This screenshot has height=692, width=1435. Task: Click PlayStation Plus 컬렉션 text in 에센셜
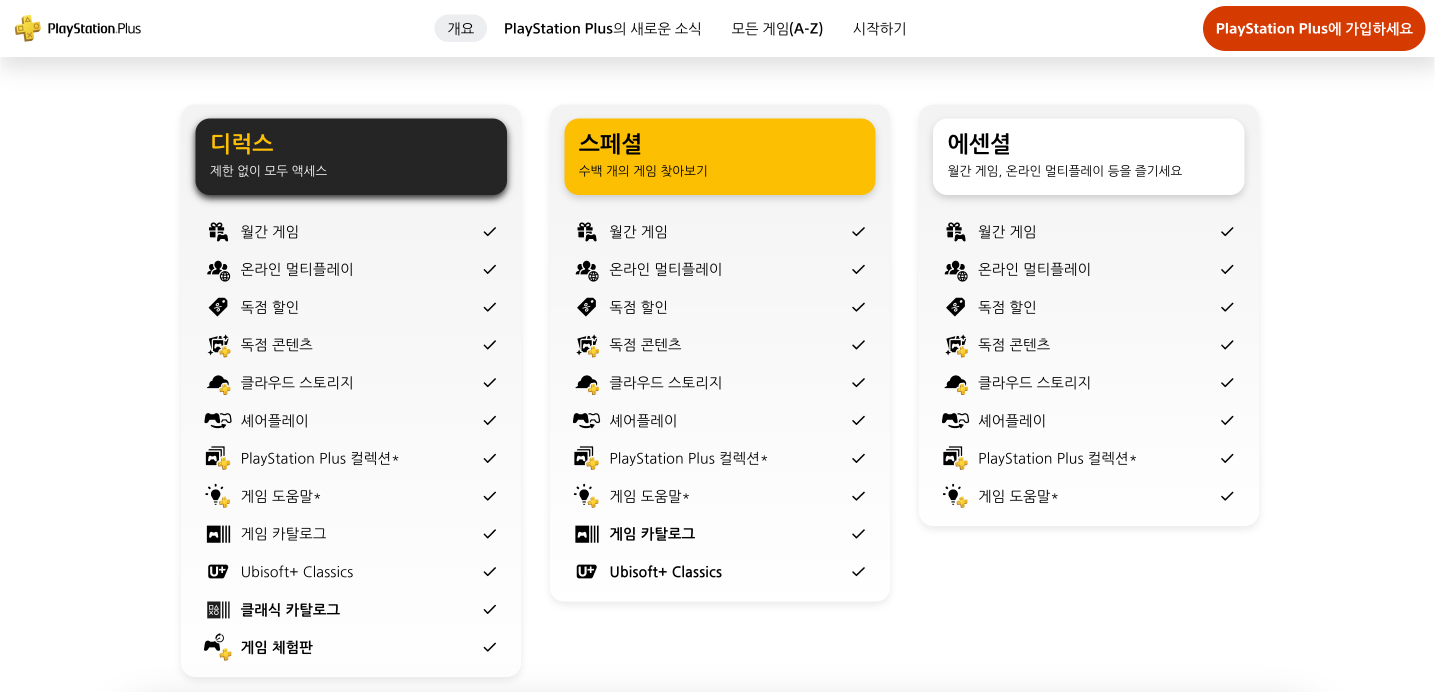coord(1057,458)
